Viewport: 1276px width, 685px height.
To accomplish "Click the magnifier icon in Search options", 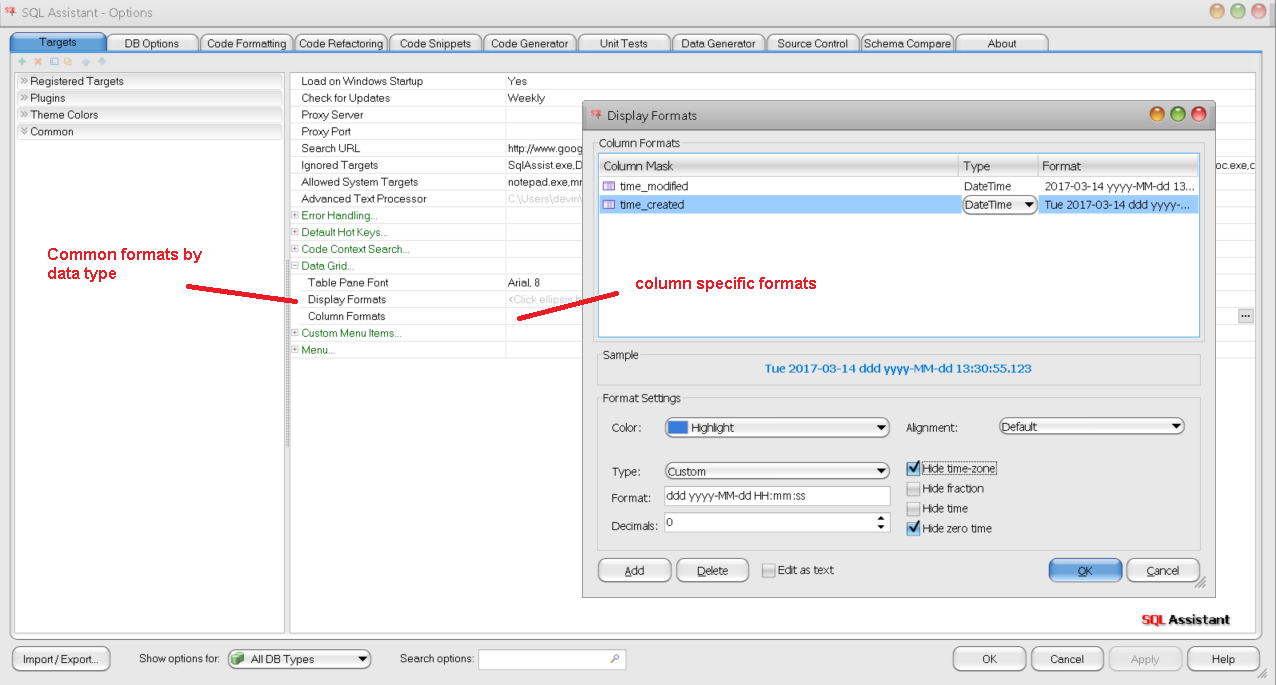I will [615, 659].
